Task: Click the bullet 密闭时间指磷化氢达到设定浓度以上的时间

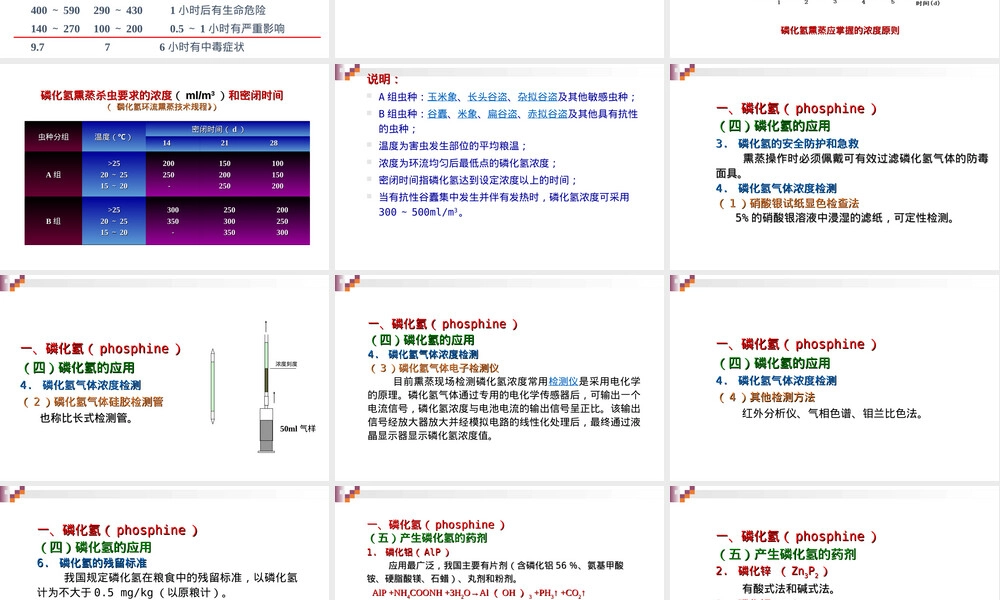Action: tap(478, 180)
